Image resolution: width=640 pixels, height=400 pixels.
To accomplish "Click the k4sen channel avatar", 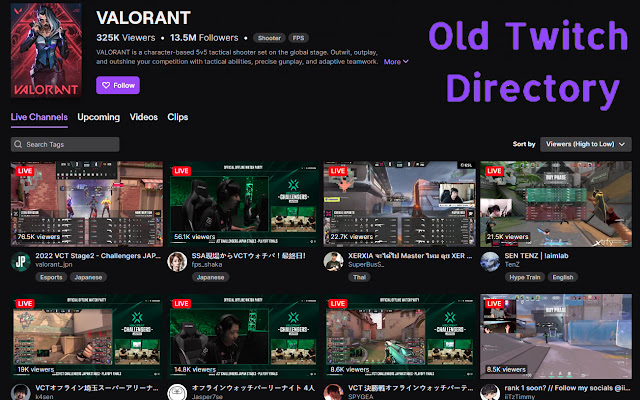I will coord(20,392).
